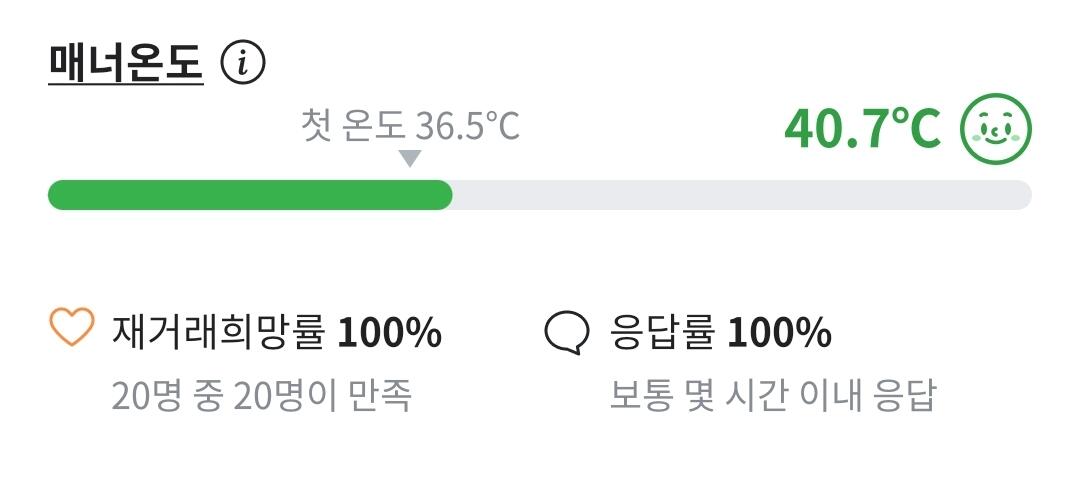Open the underlined 매너온도 heading
This screenshot has width=1080, height=480.
(x=126, y=65)
